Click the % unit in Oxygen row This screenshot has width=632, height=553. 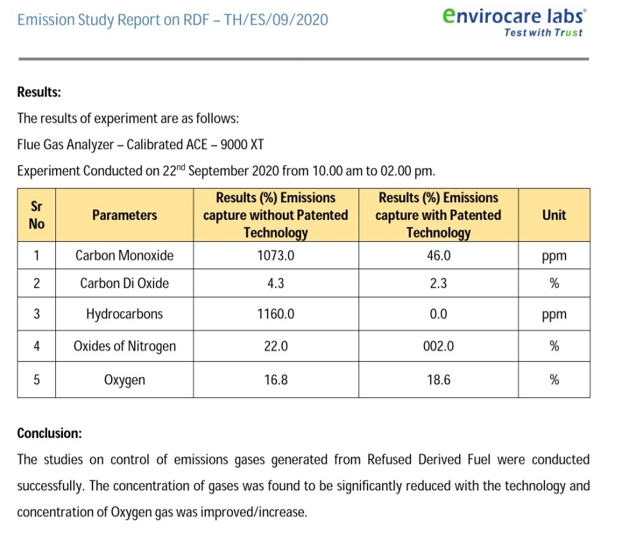[554, 380]
